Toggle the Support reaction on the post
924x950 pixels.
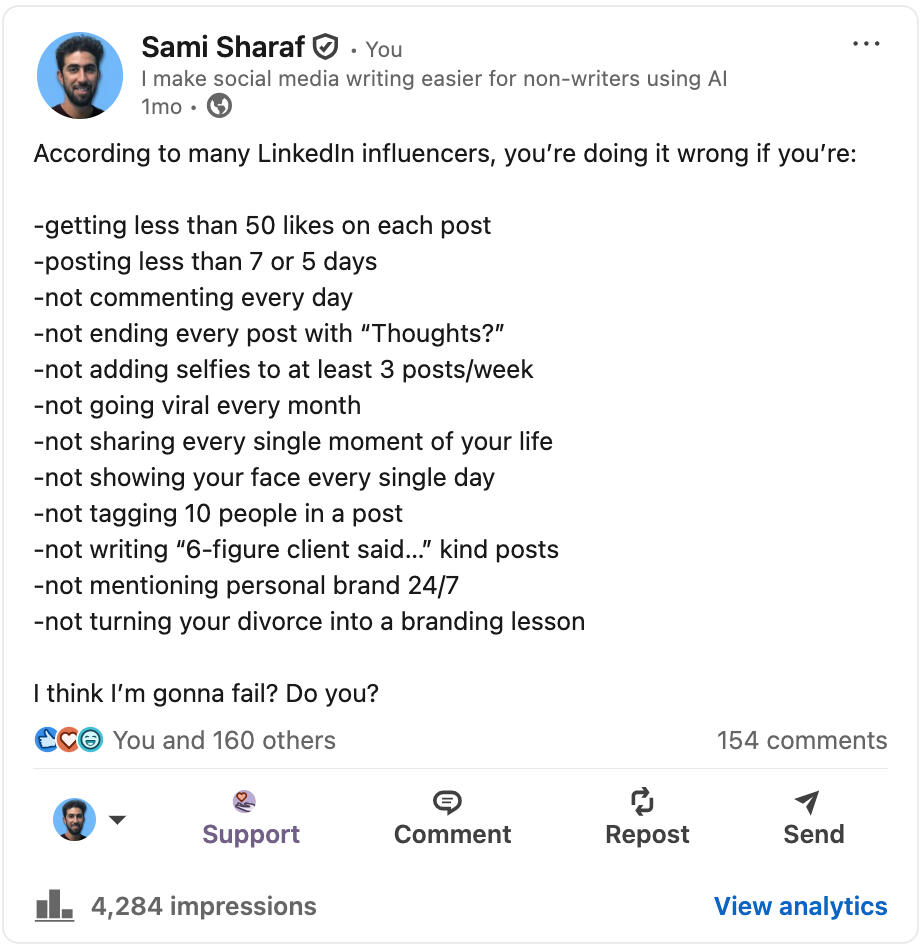pos(251,820)
